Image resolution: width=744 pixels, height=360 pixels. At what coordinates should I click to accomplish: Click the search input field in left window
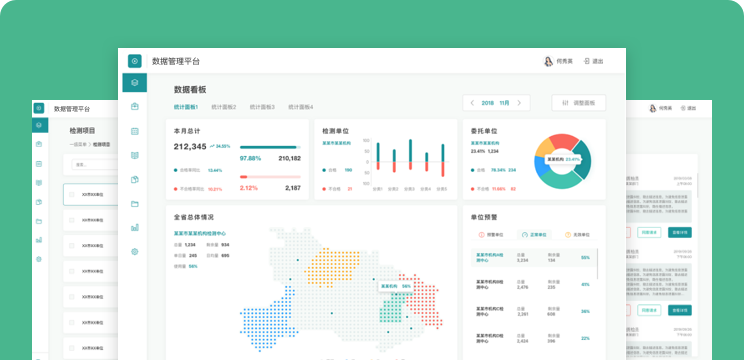coord(95,165)
